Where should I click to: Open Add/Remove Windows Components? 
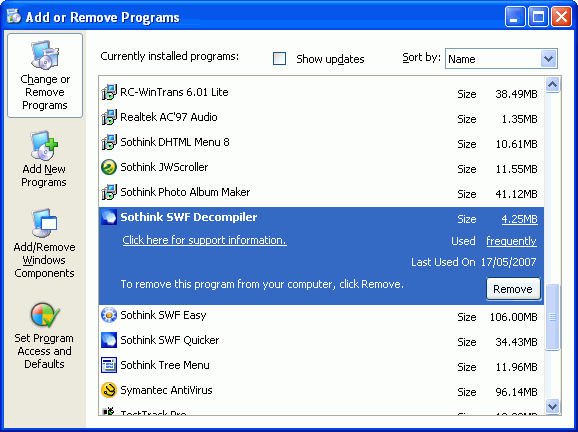click(44, 244)
